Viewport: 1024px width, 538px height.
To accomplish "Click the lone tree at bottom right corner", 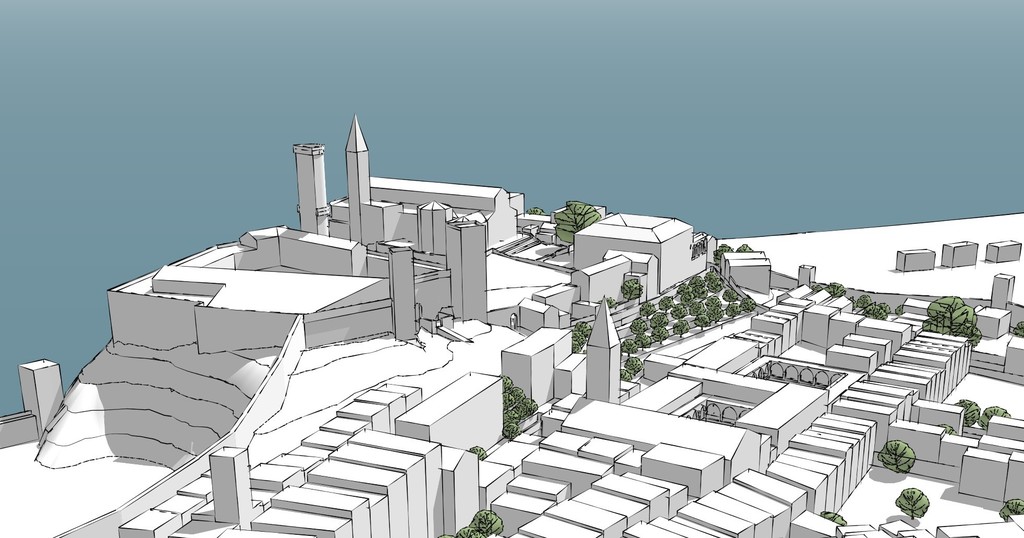I will [x=911, y=502].
